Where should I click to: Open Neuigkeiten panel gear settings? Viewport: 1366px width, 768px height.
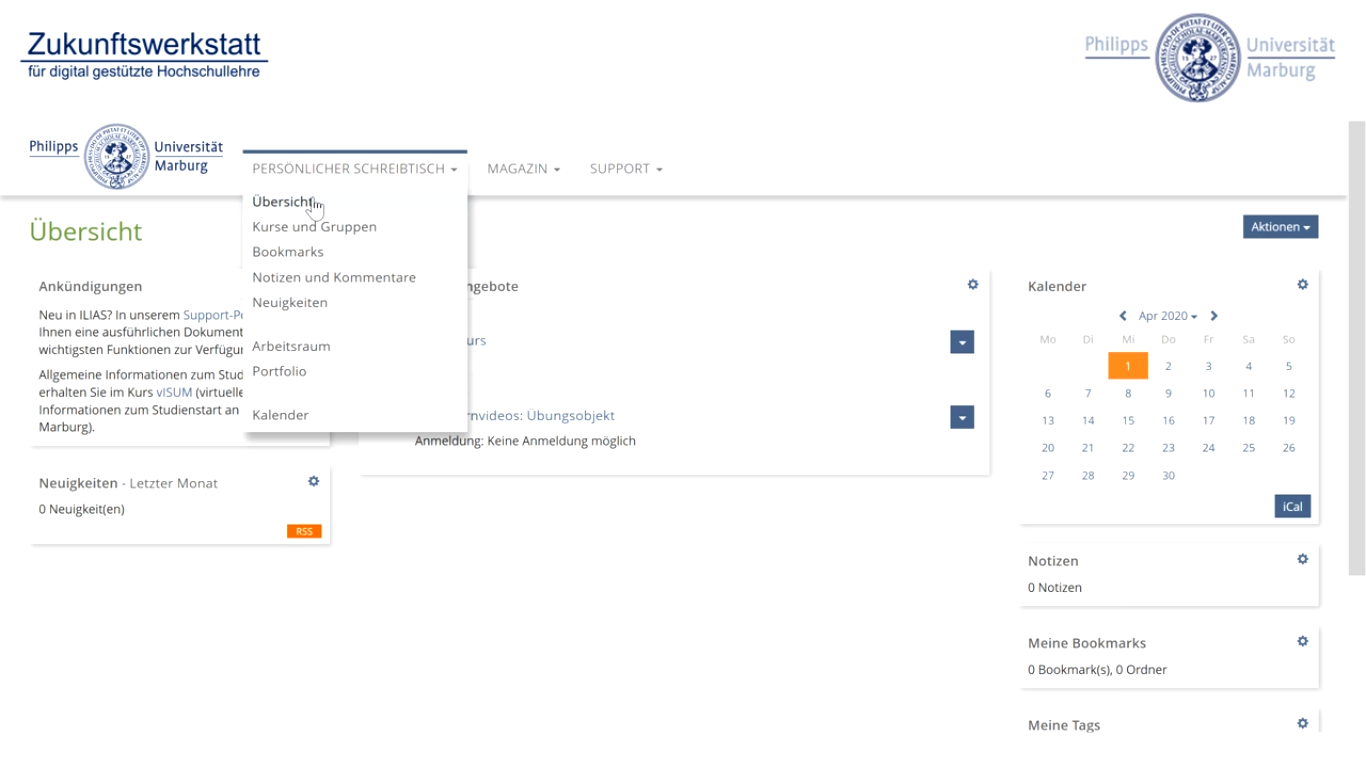313,482
